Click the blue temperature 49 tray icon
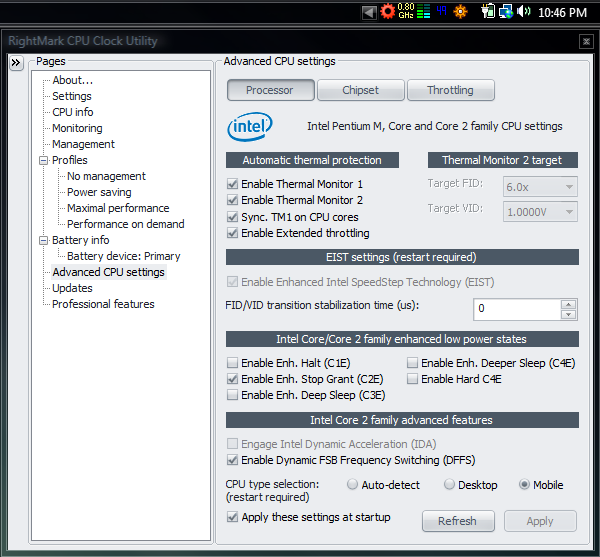 (x=441, y=10)
